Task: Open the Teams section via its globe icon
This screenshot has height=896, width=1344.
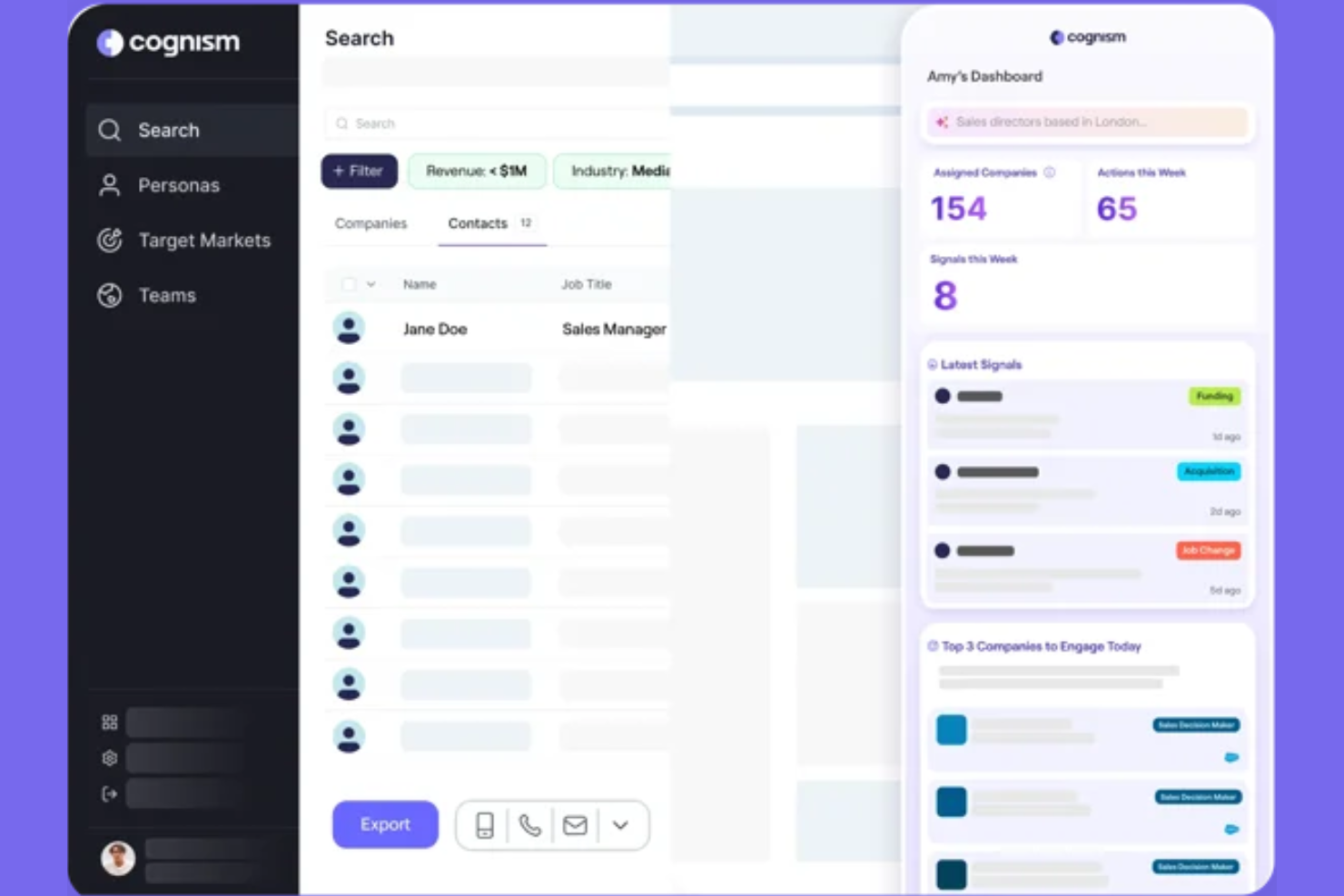Action: click(x=109, y=295)
